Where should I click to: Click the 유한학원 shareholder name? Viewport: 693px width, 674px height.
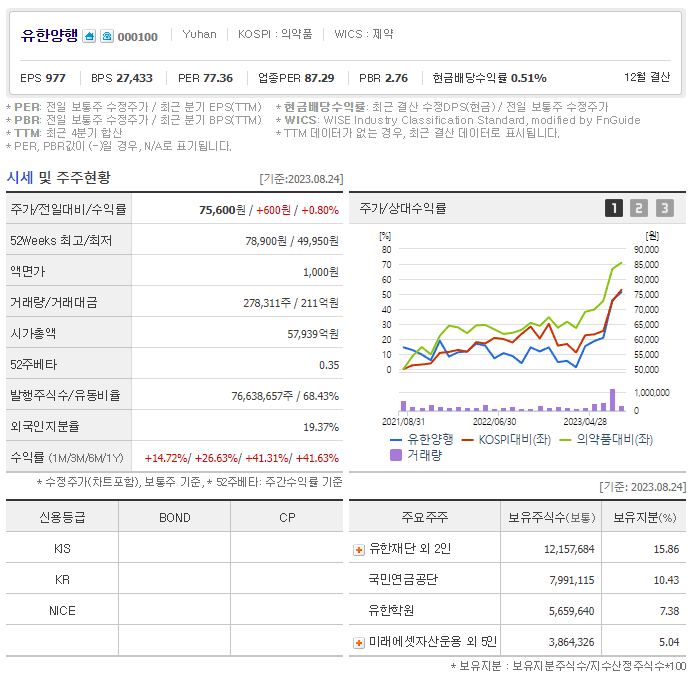coord(391,610)
